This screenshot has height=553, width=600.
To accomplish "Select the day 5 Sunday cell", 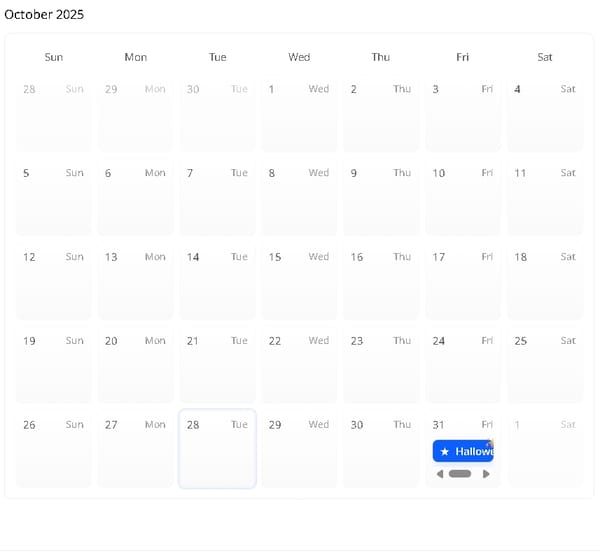I will click(x=54, y=197).
